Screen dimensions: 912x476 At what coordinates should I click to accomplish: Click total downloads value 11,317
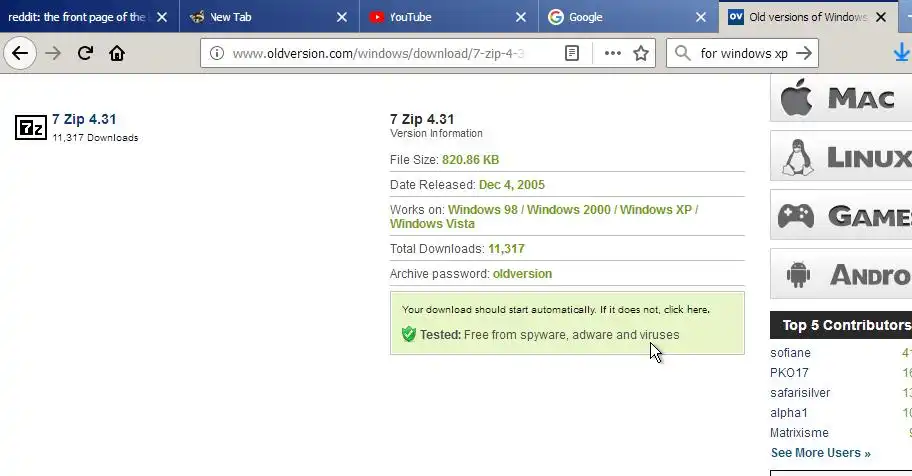506,249
